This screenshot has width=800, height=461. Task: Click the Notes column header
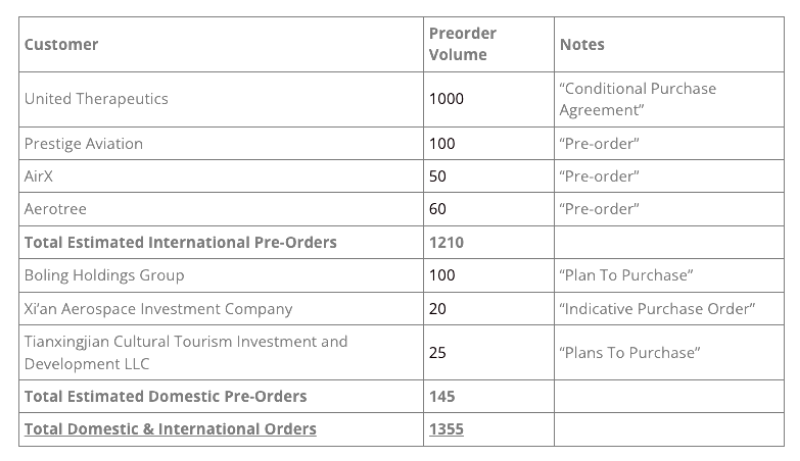pos(582,45)
